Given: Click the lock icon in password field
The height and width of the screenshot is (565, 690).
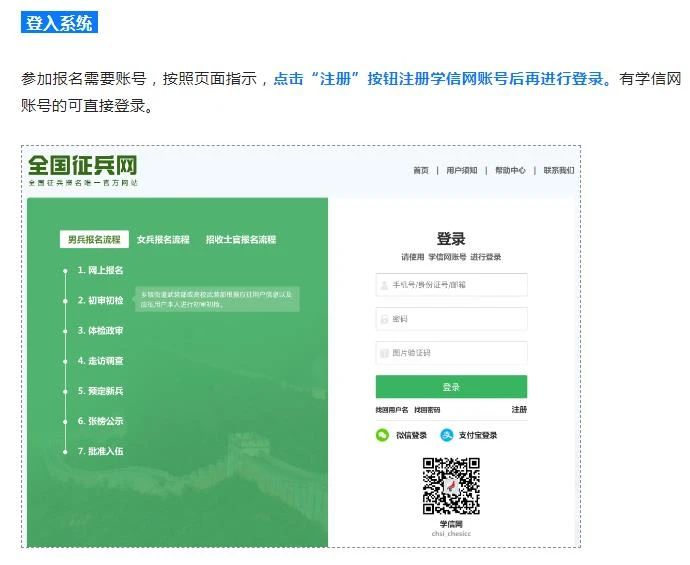Looking at the screenshot, I should (384, 319).
